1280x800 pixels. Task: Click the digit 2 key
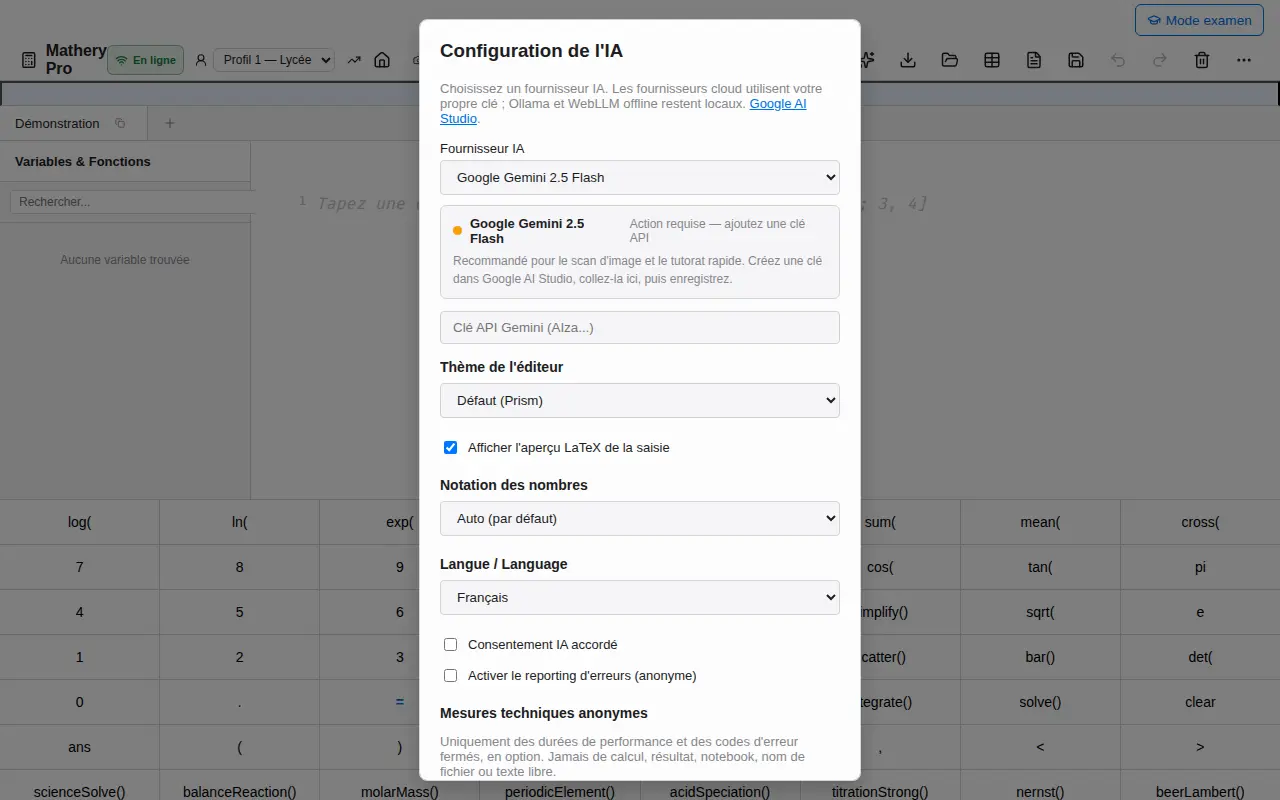pyautogui.click(x=240, y=657)
